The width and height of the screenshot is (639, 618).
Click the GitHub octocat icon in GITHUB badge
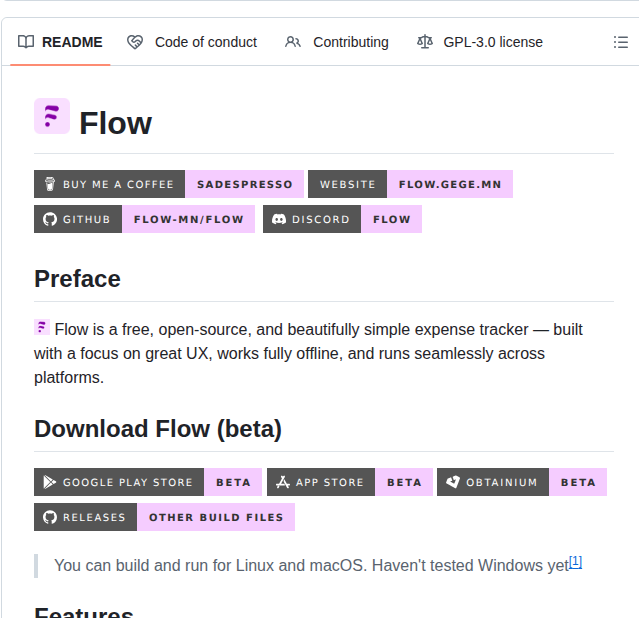pyautogui.click(x=50, y=219)
